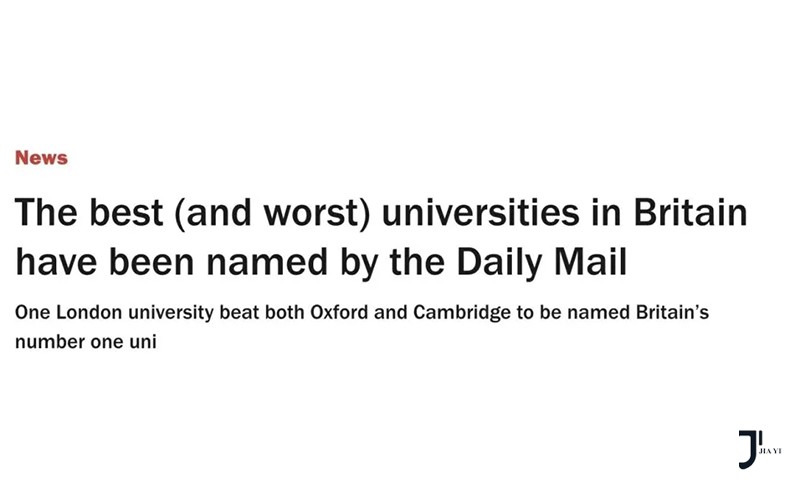The image size is (800, 500).
Task: Click the word universities in the headline
Action: tap(481, 212)
